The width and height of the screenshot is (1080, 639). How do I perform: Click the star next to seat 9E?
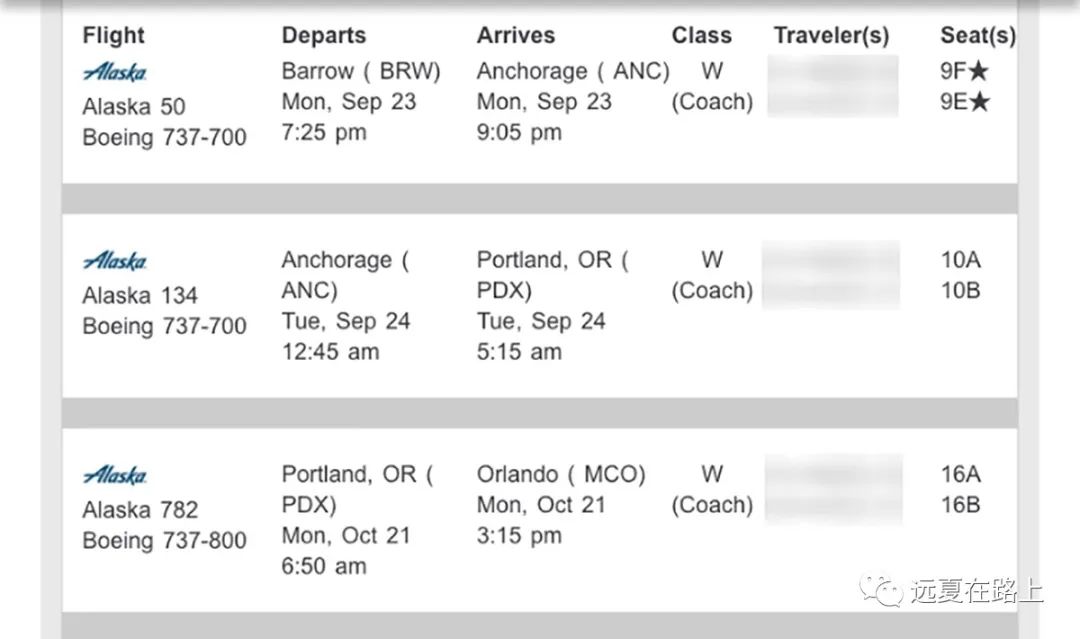(979, 102)
